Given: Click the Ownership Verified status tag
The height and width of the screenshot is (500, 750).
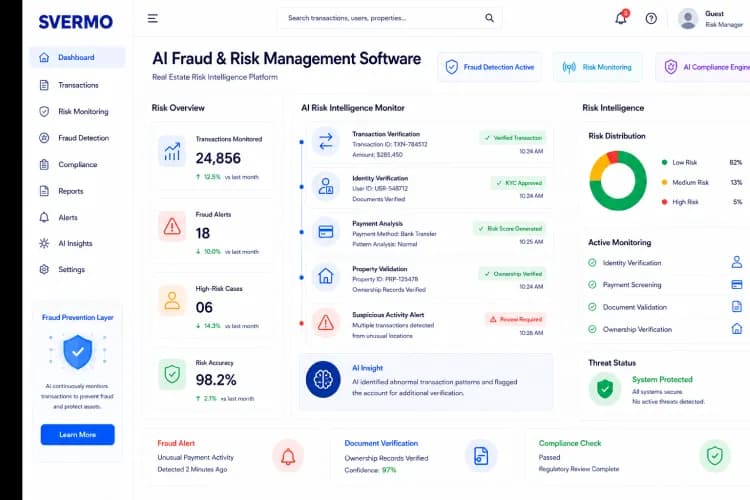Looking at the screenshot, I should pos(512,274).
